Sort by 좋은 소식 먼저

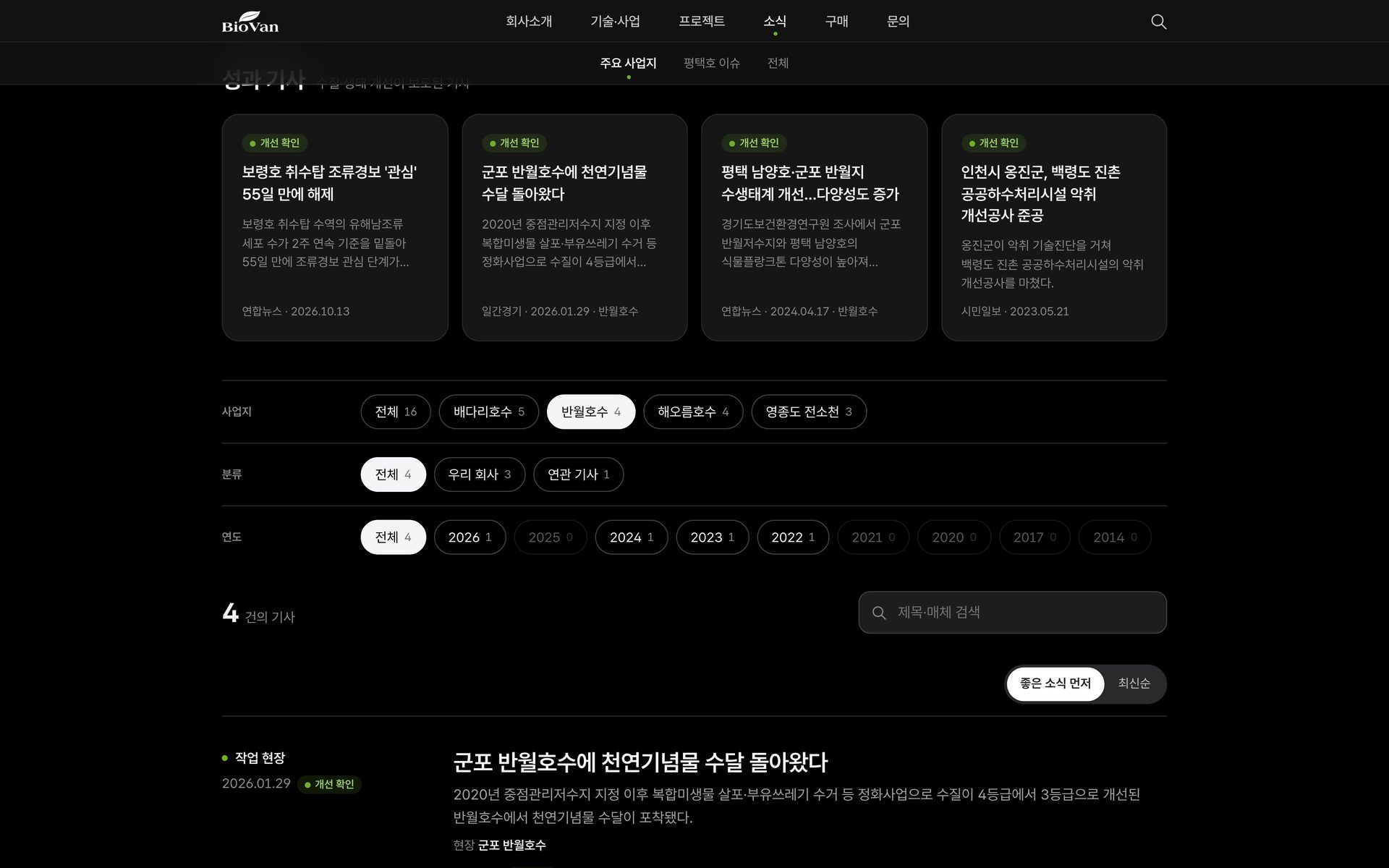click(1055, 684)
